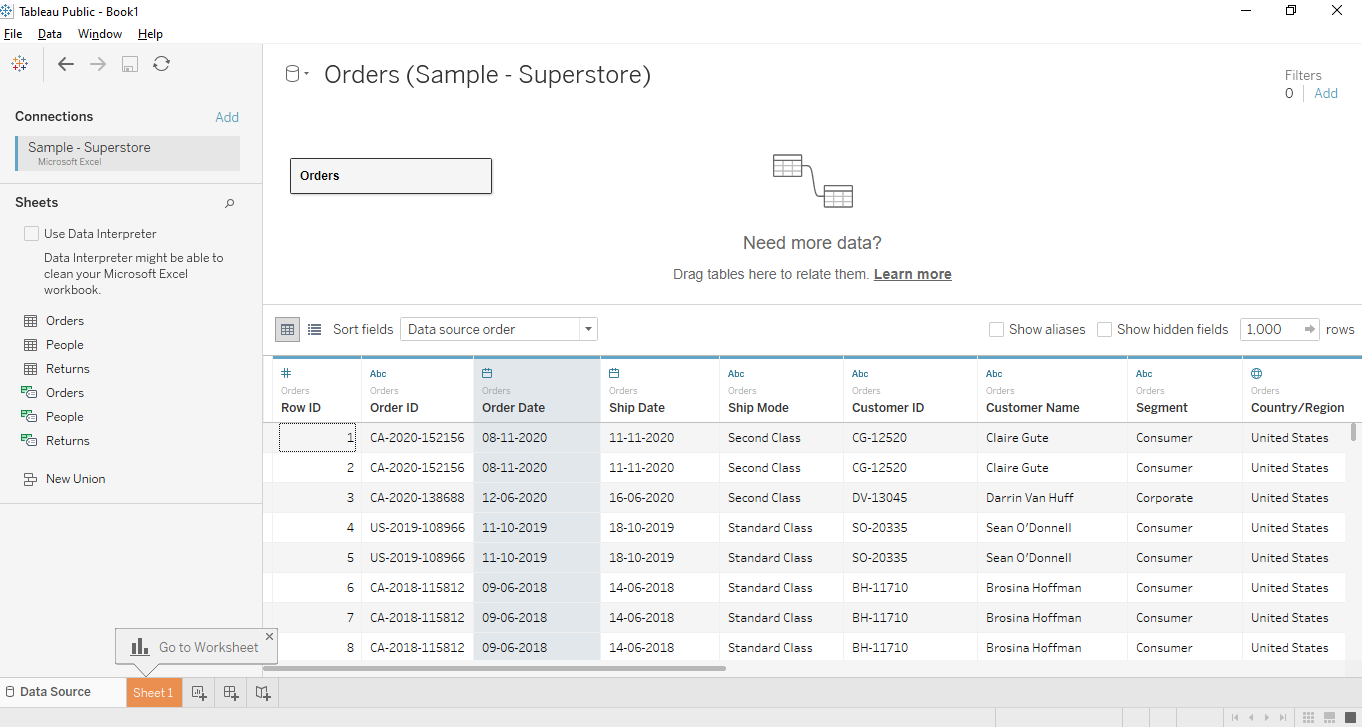Show sheet sorter grid view icon
Screen dimensions: 1362x727
pos(1308,717)
